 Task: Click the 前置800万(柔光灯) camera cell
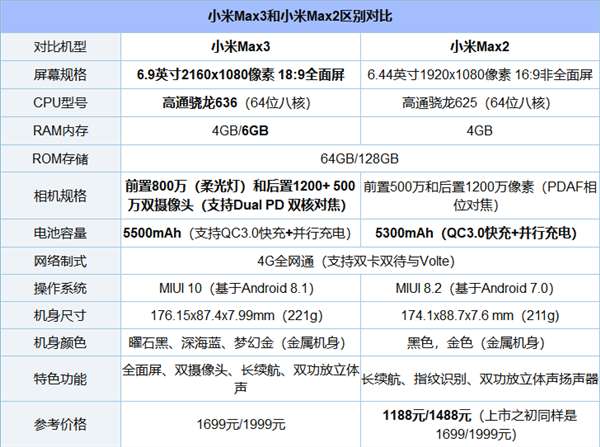(x=240, y=196)
